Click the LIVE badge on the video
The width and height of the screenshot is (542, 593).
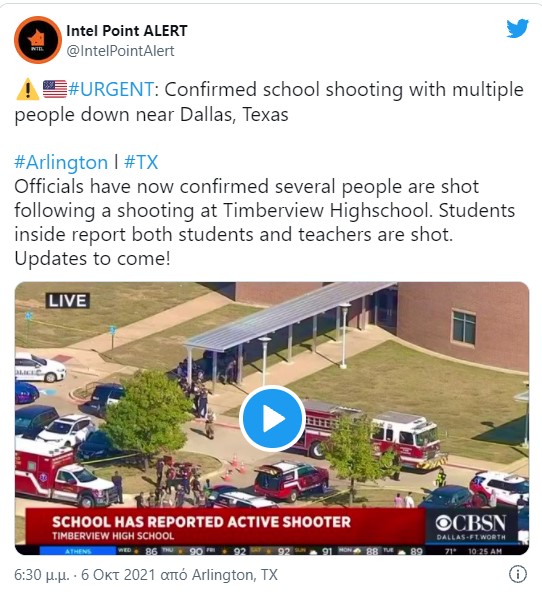point(68,301)
